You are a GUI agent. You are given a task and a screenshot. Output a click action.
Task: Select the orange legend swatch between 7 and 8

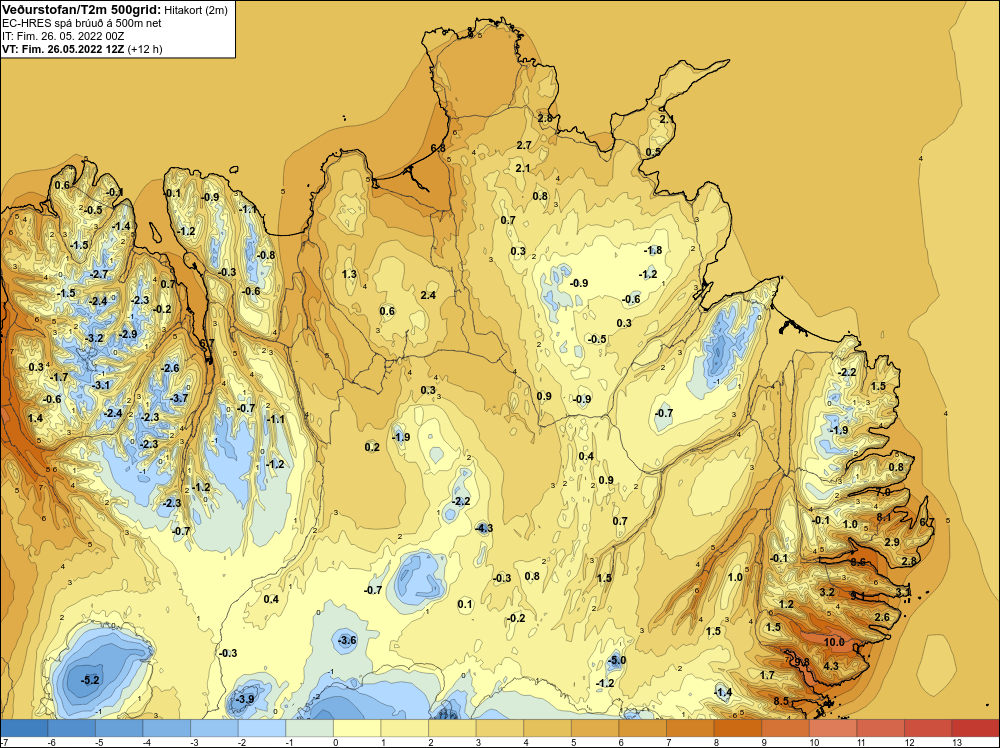[690, 728]
